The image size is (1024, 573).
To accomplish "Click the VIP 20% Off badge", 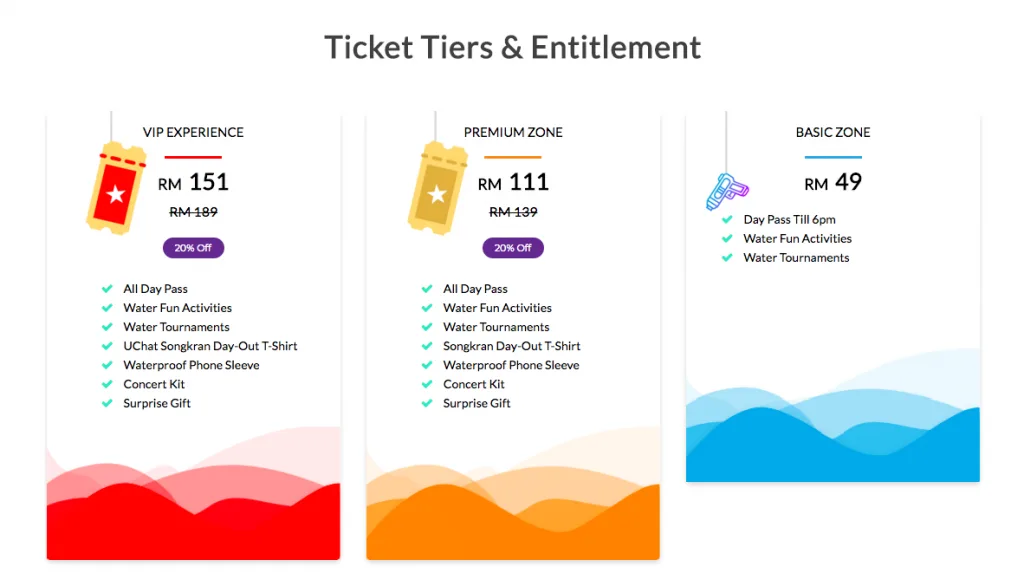I will tap(193, 247).
